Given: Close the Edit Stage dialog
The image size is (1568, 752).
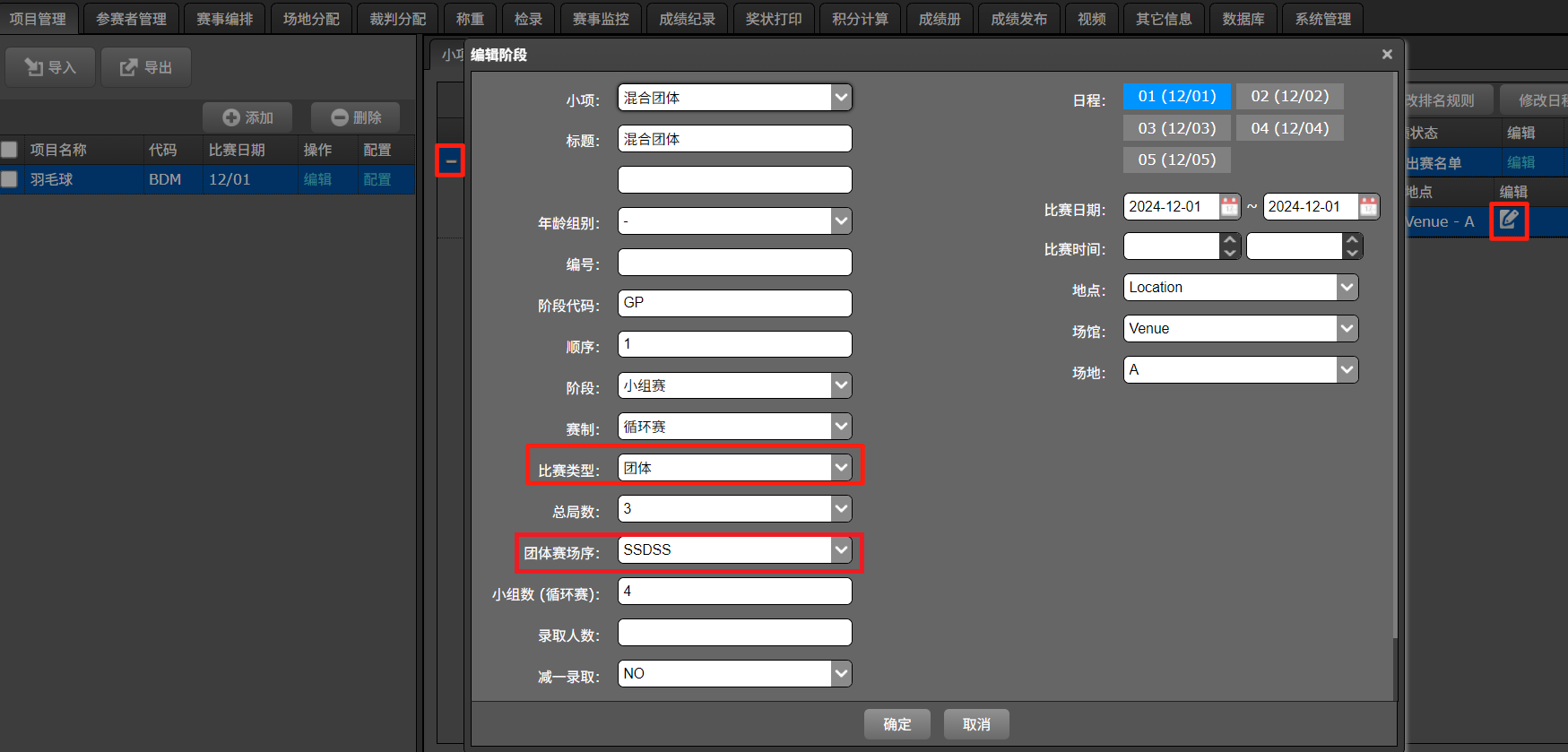Looking at the screenshot, I should tap(1387, 55).
